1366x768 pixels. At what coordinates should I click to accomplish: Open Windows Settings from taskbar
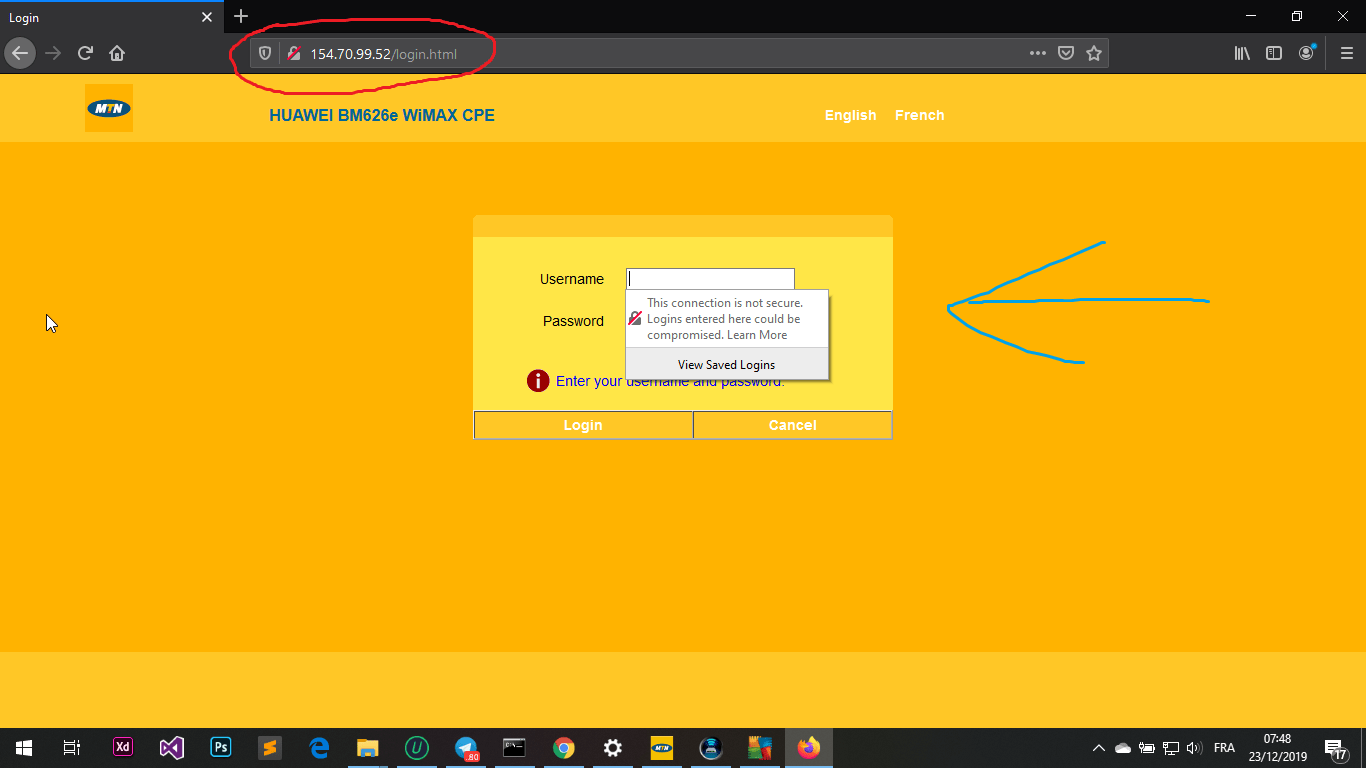[x=613, y=748]
